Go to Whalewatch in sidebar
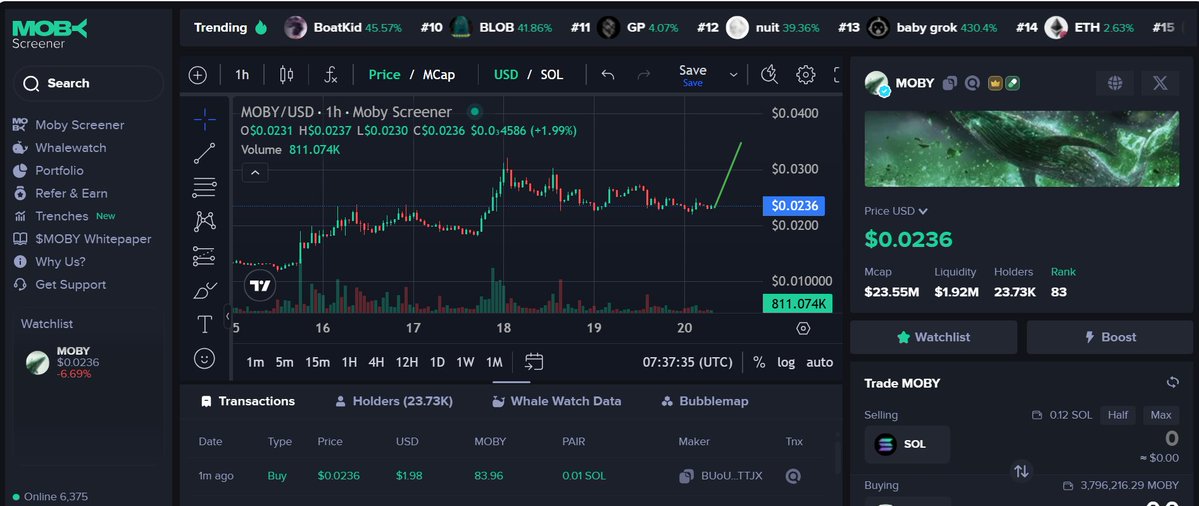 pyautogui.click(x=60, y=148)
